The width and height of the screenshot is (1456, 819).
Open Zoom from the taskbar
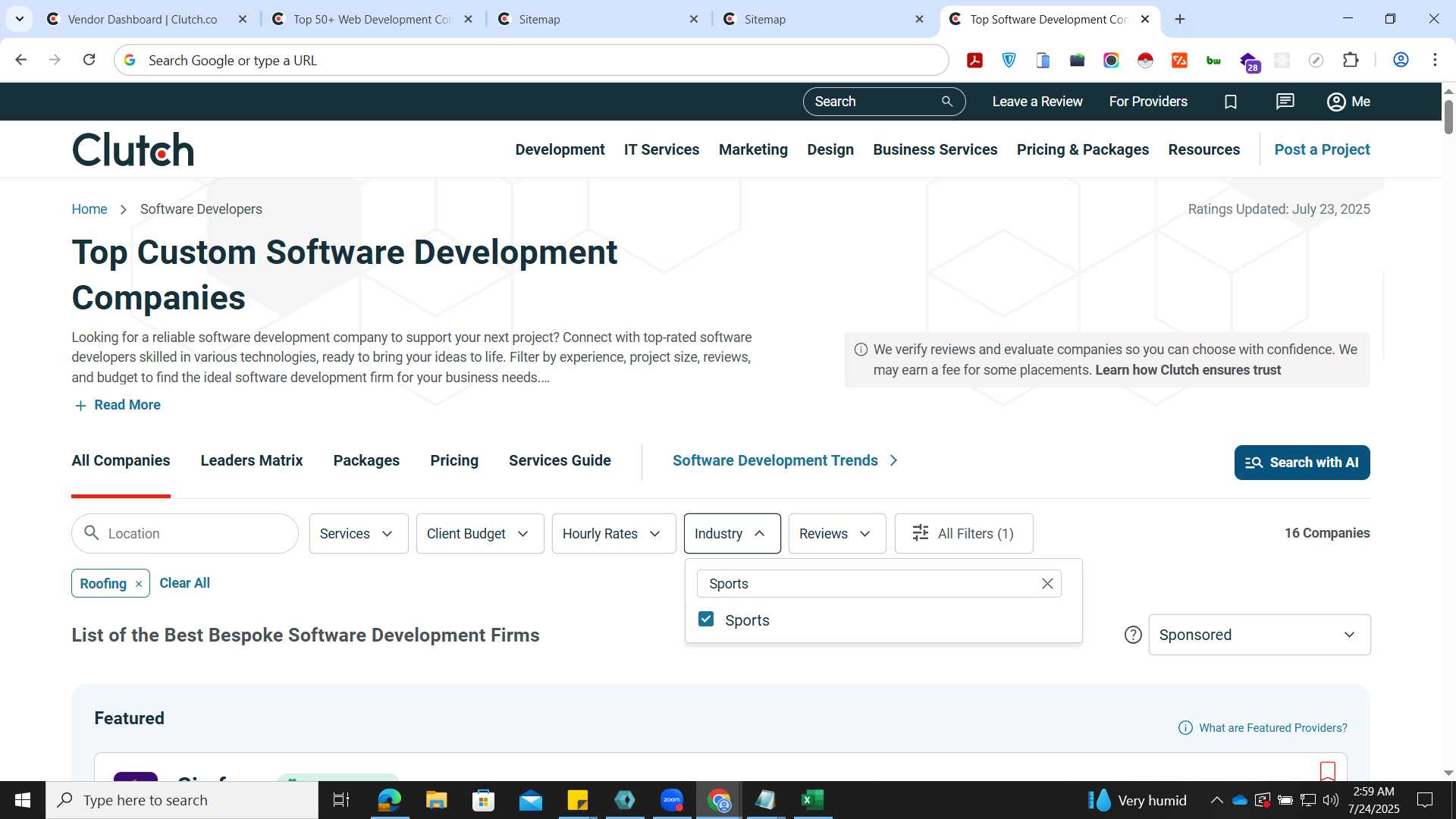click(672, 800)
